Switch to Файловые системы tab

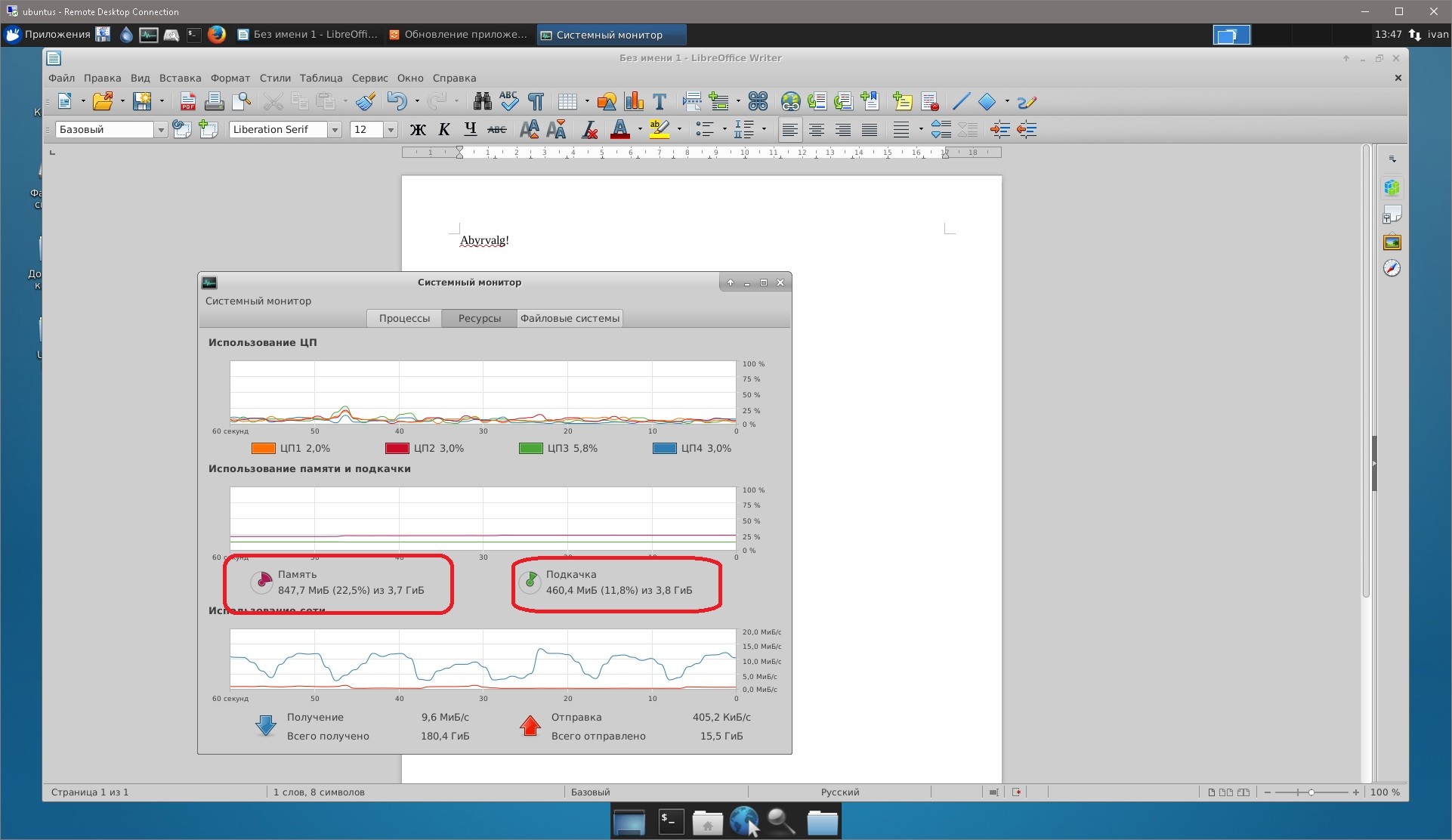tap(570, 318)
